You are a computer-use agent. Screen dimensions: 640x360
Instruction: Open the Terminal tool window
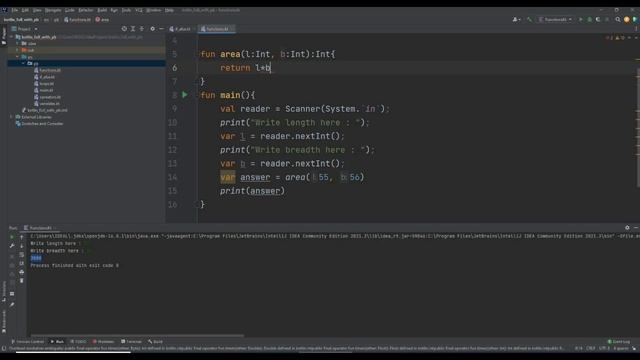[131, 342]
